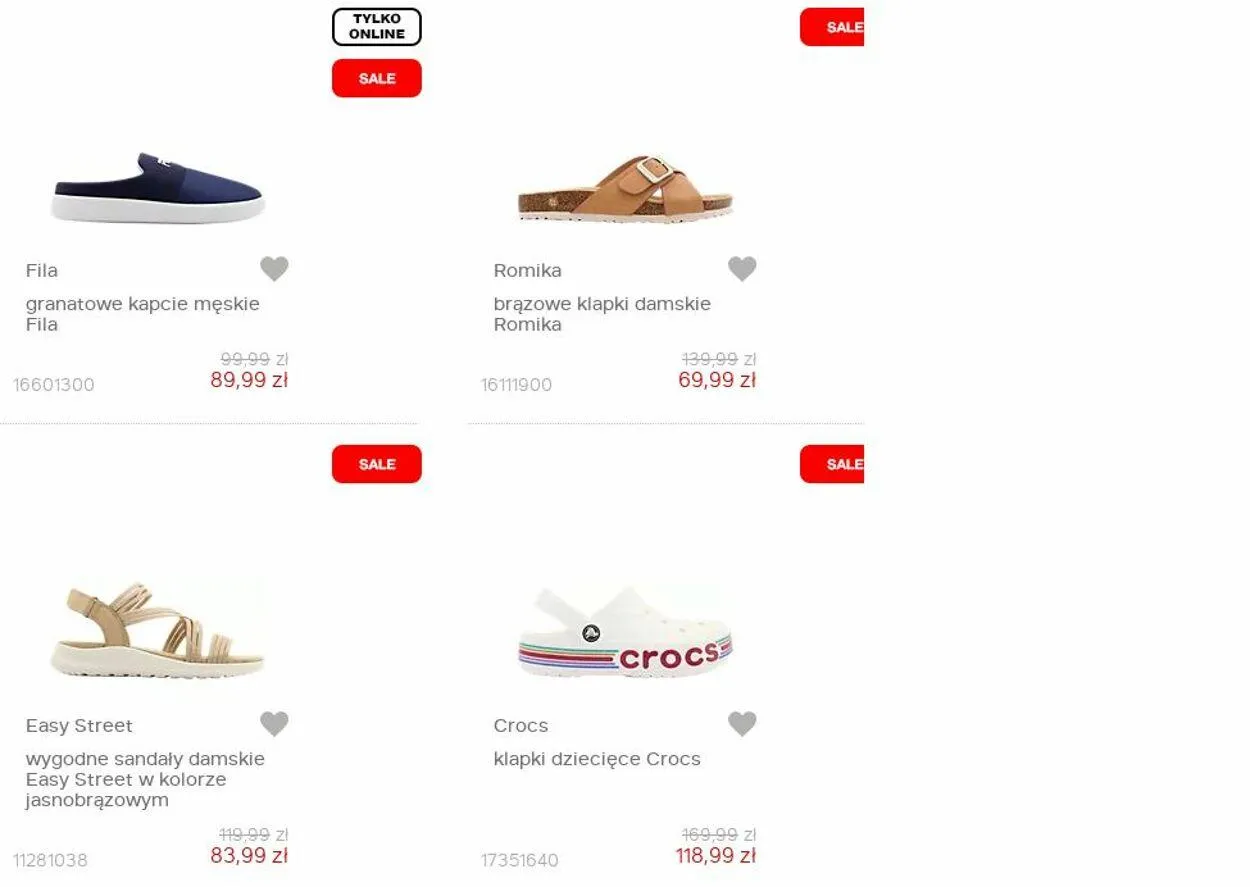Image resolution: width=1250 pixels, height=887 pixels.
Task: Click the Fila brand name
Action: click(x=42, y=270)
